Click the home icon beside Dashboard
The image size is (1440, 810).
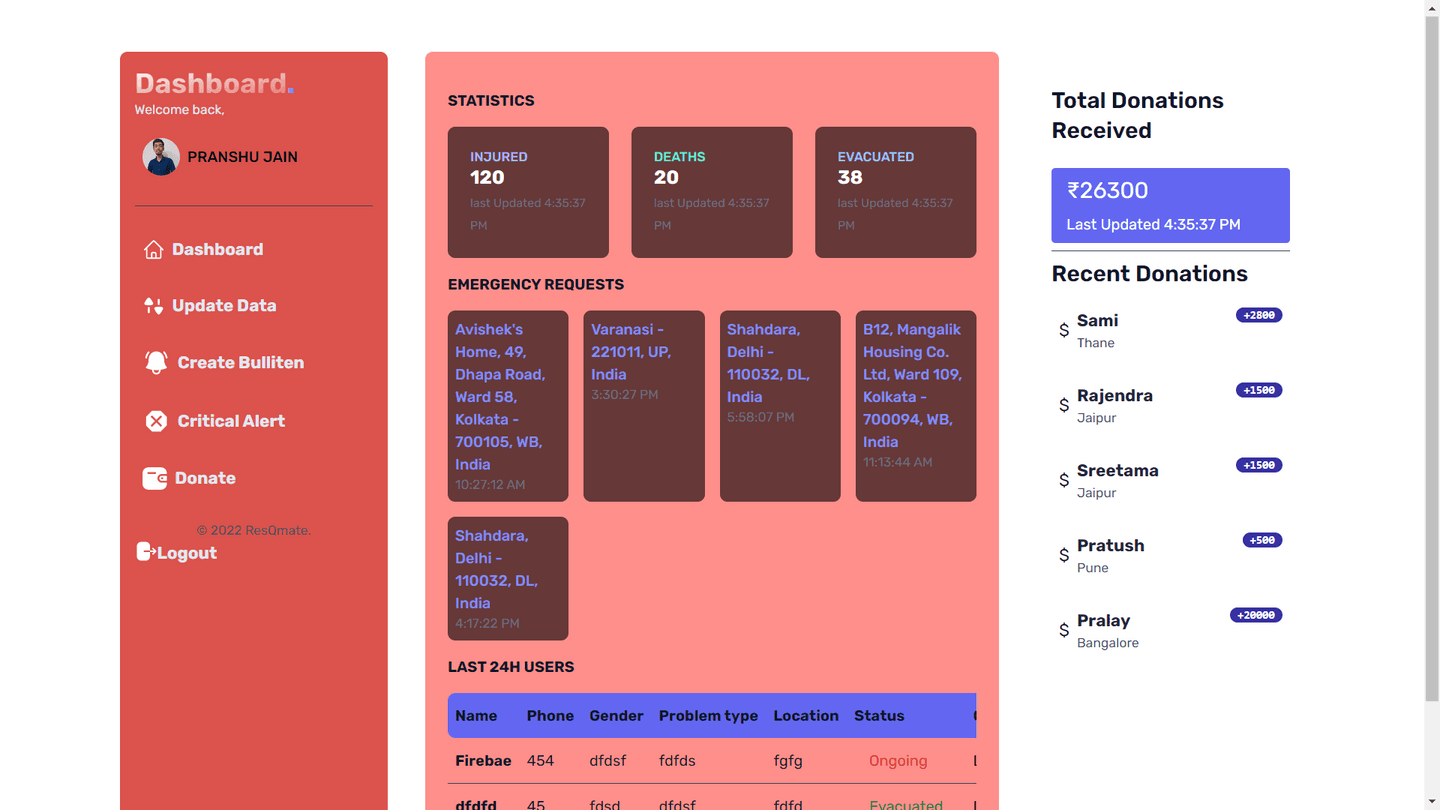click(153, 250)
